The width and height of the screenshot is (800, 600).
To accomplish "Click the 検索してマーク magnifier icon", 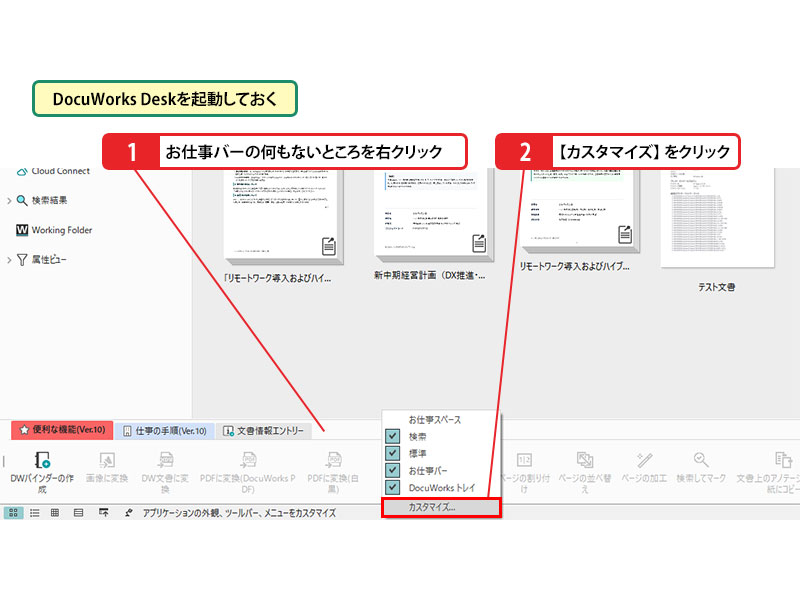I will tap(701, 460).
